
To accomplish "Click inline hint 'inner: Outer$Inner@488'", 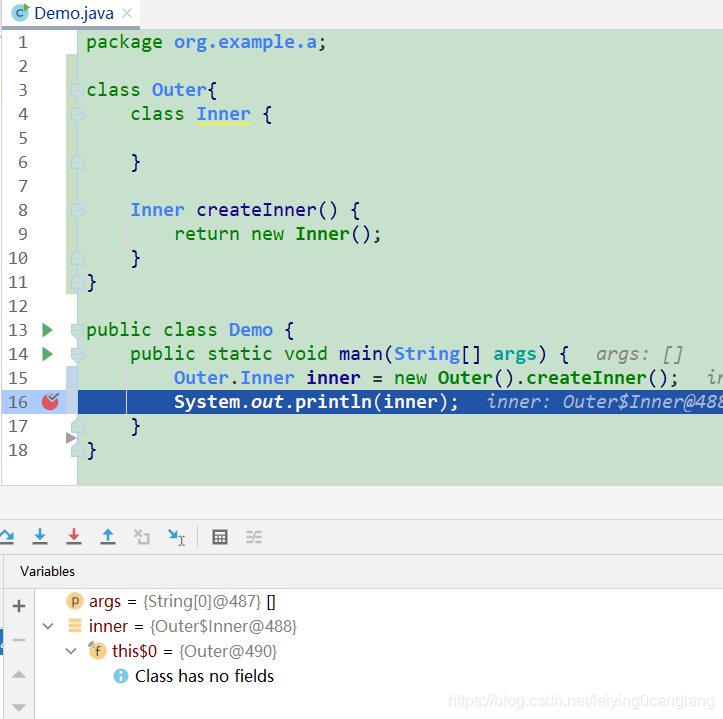I will [x=605, y=402].
